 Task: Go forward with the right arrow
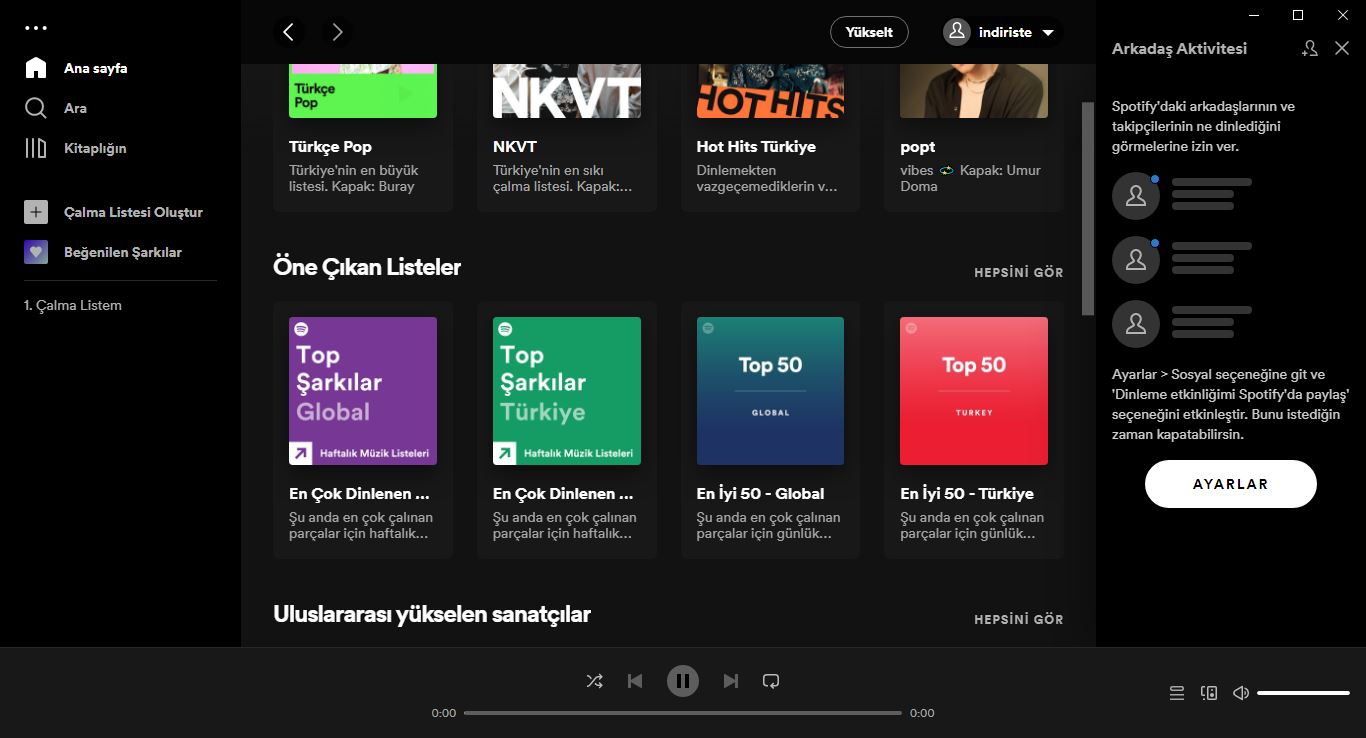(x=337, y=32)
